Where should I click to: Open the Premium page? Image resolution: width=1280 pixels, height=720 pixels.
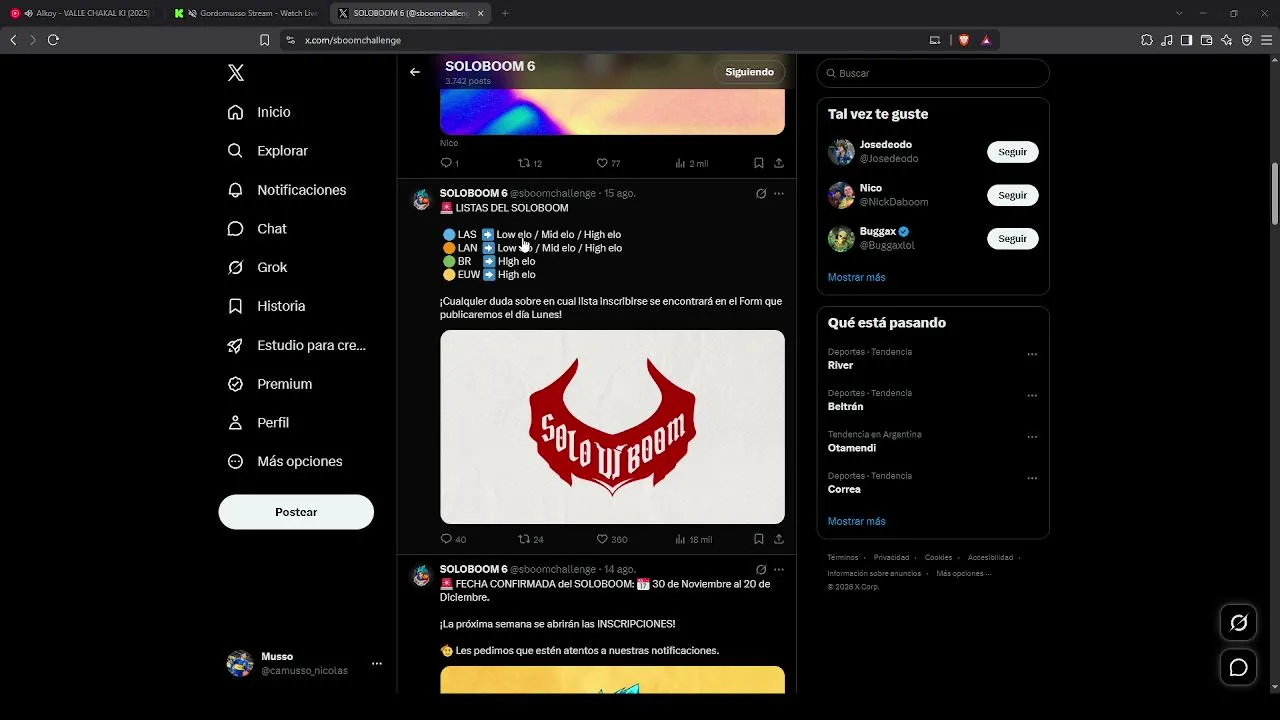pyautogui.click(x=270, y=384)
